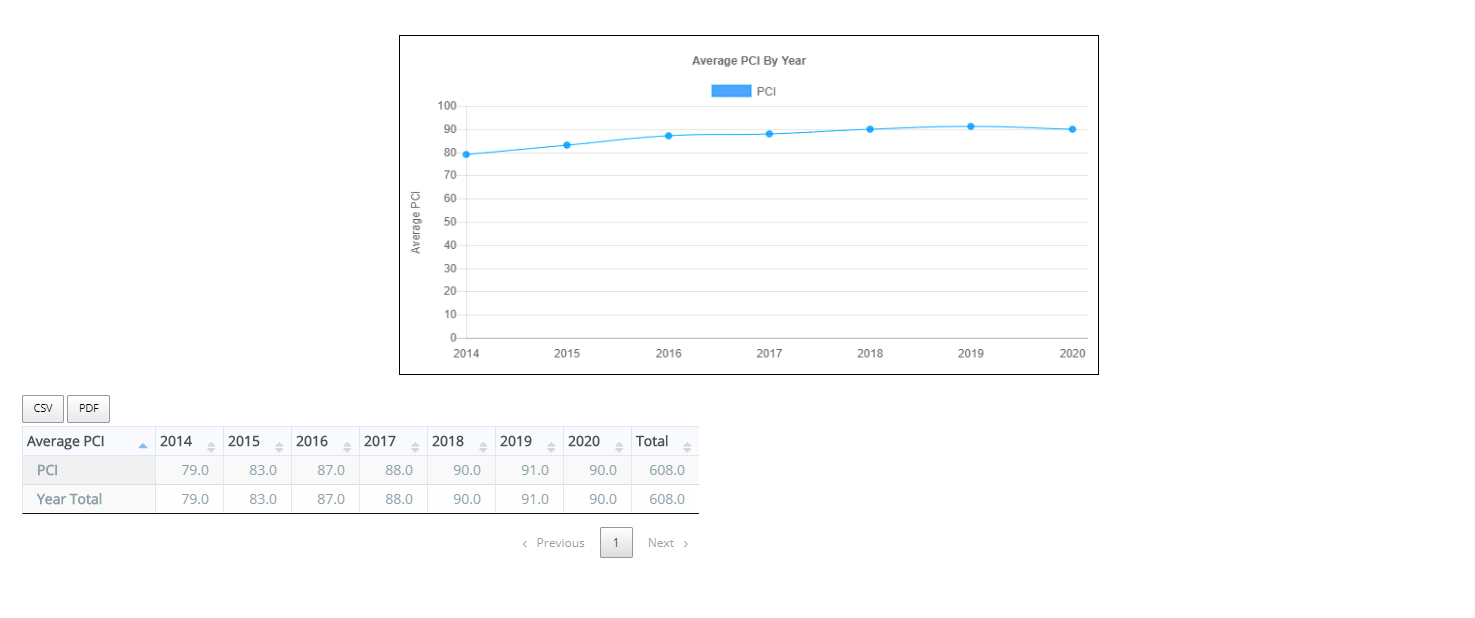This screenshot has height=618, width=1475.
Task: Go to the Next table page
Action: click(667, 543)
